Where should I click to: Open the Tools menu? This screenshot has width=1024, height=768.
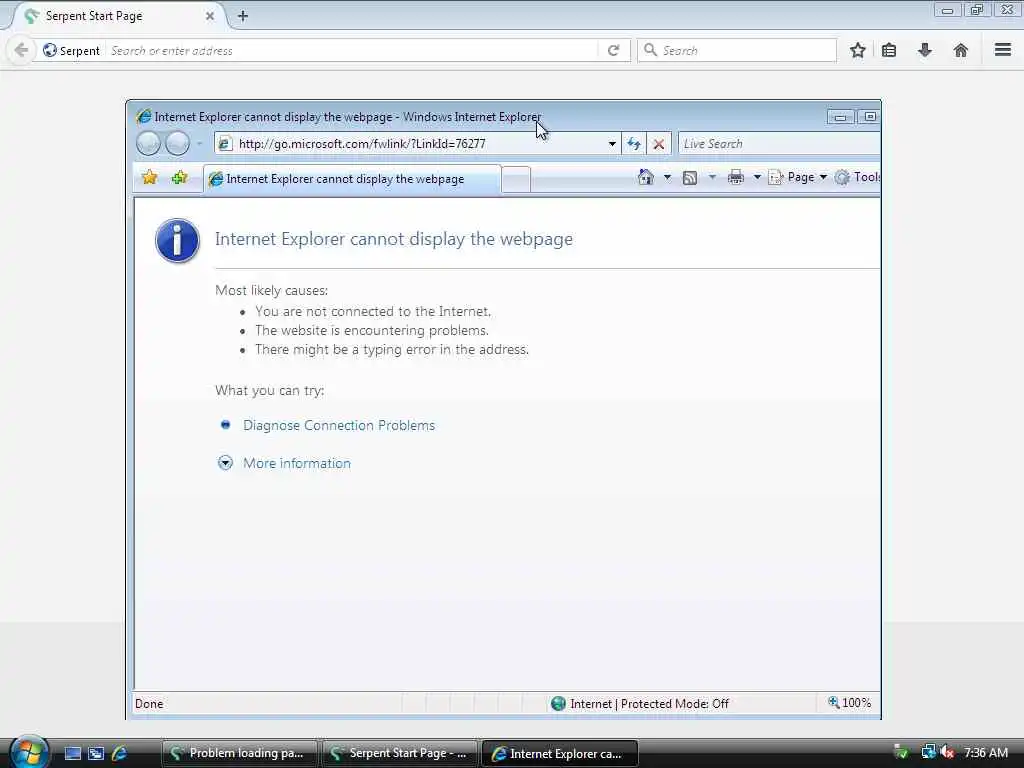[x=857, y=177]
